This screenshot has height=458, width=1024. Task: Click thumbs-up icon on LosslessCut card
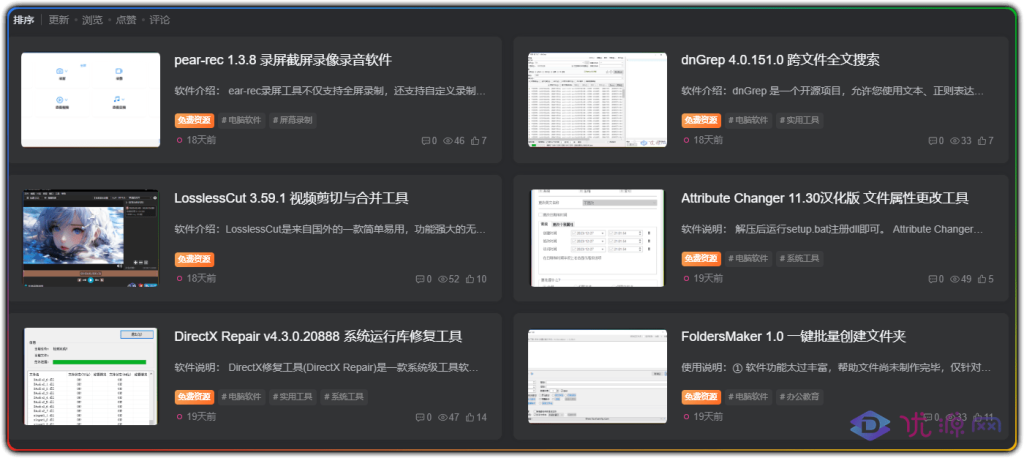click(x=470, y=279)
